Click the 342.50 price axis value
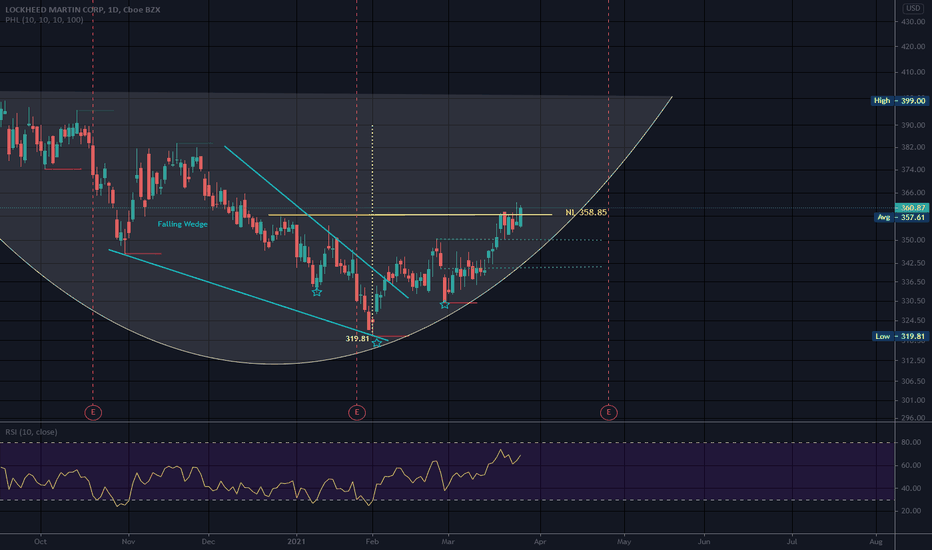Screen dimensions: 932x550 coord(913,262)
